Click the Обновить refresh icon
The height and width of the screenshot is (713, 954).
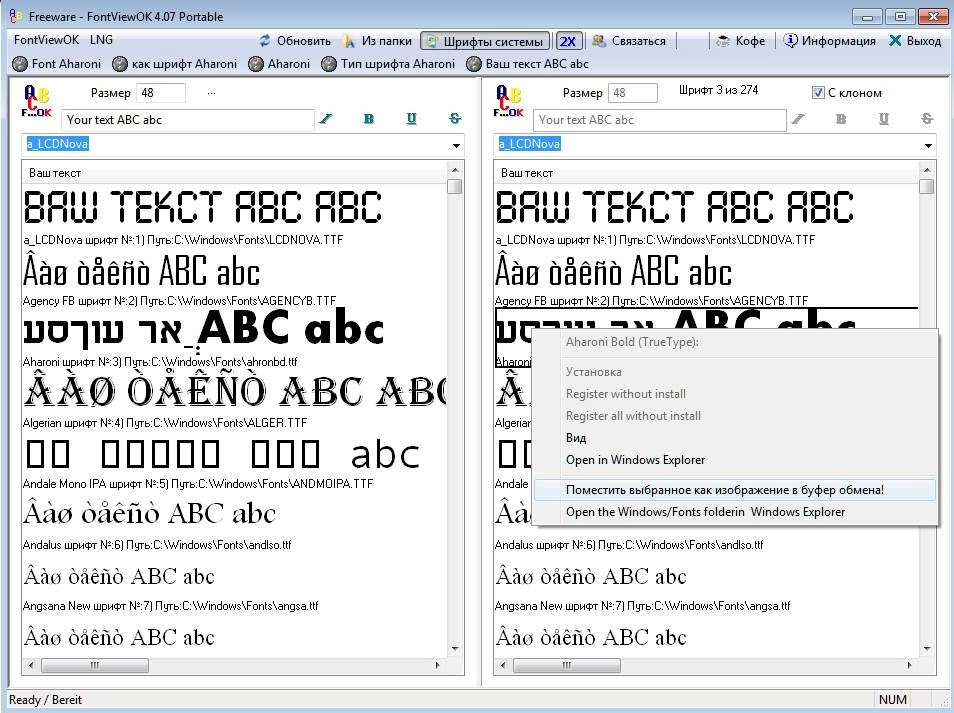click(264, 41)
